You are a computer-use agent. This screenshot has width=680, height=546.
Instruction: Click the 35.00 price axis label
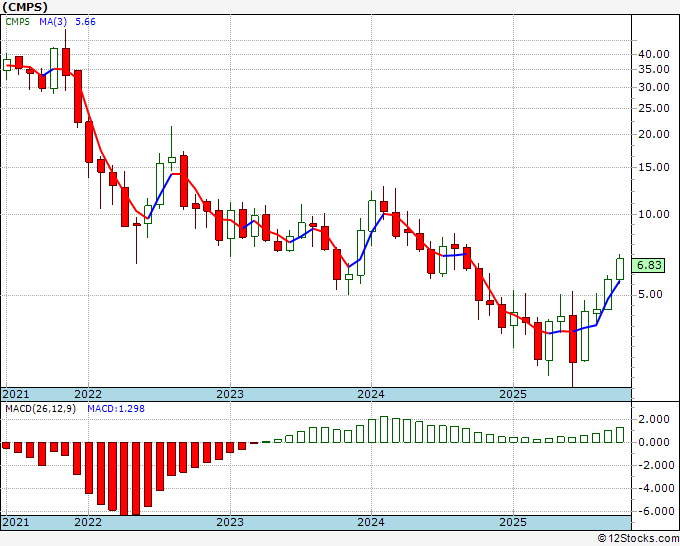pos(654,69)
